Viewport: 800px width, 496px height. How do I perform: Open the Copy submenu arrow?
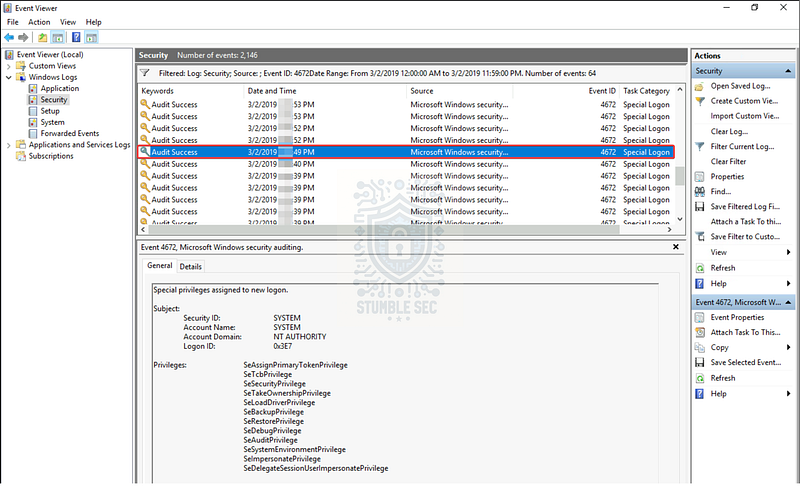pyautogui.click(x=788, y=348)
